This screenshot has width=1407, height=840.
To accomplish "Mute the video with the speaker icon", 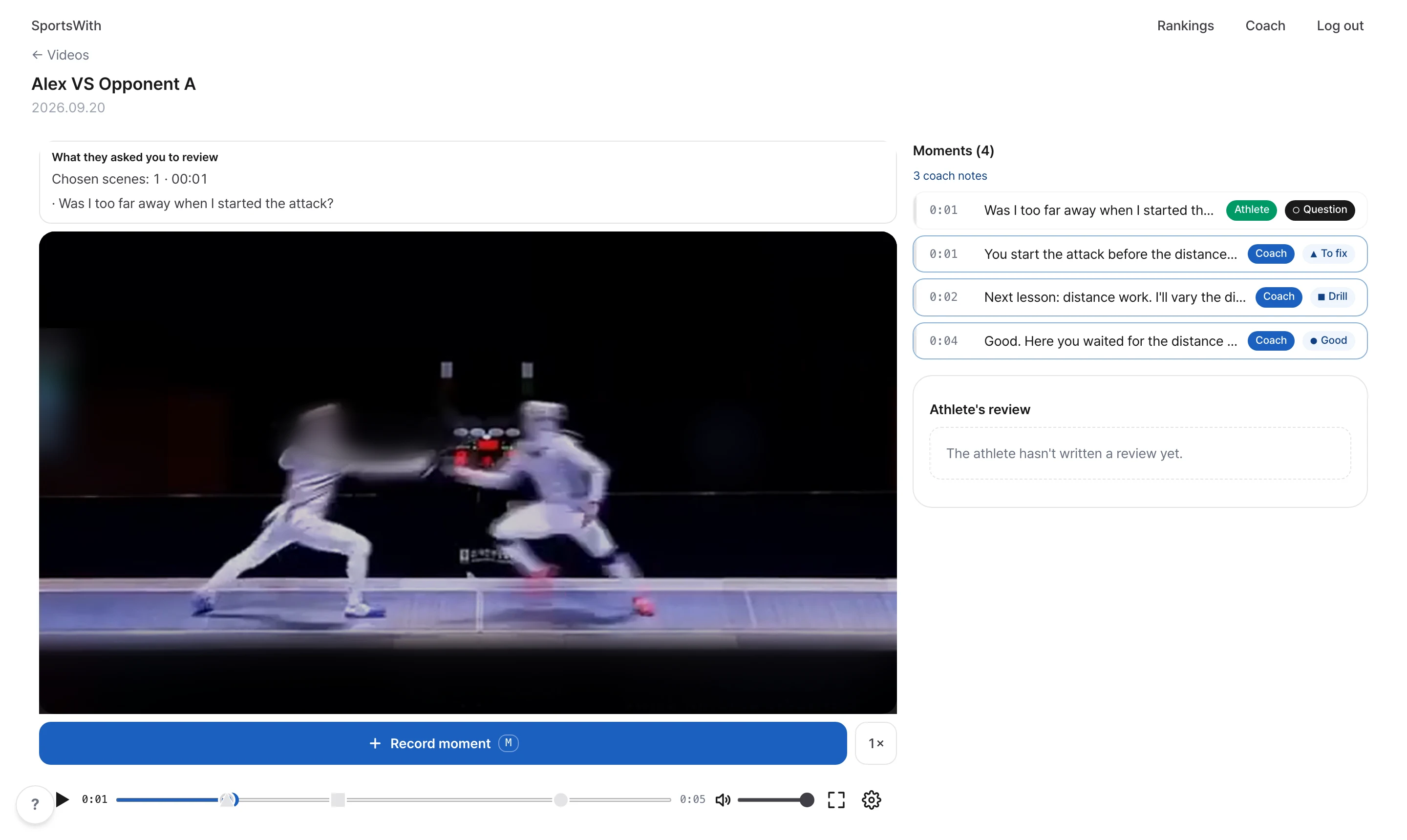I will pyautogui.click(x=723, y=799).
